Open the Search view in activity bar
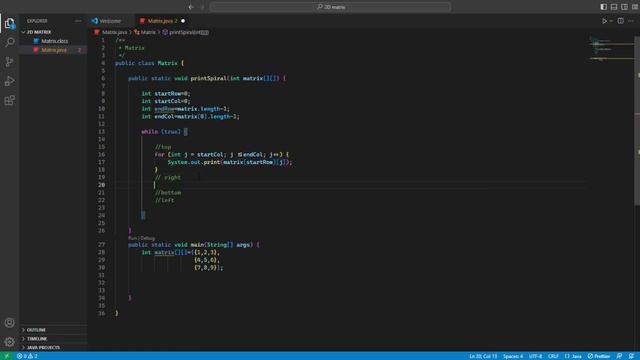Viewport: 640px width, 360px height. (x=9, y=42)
